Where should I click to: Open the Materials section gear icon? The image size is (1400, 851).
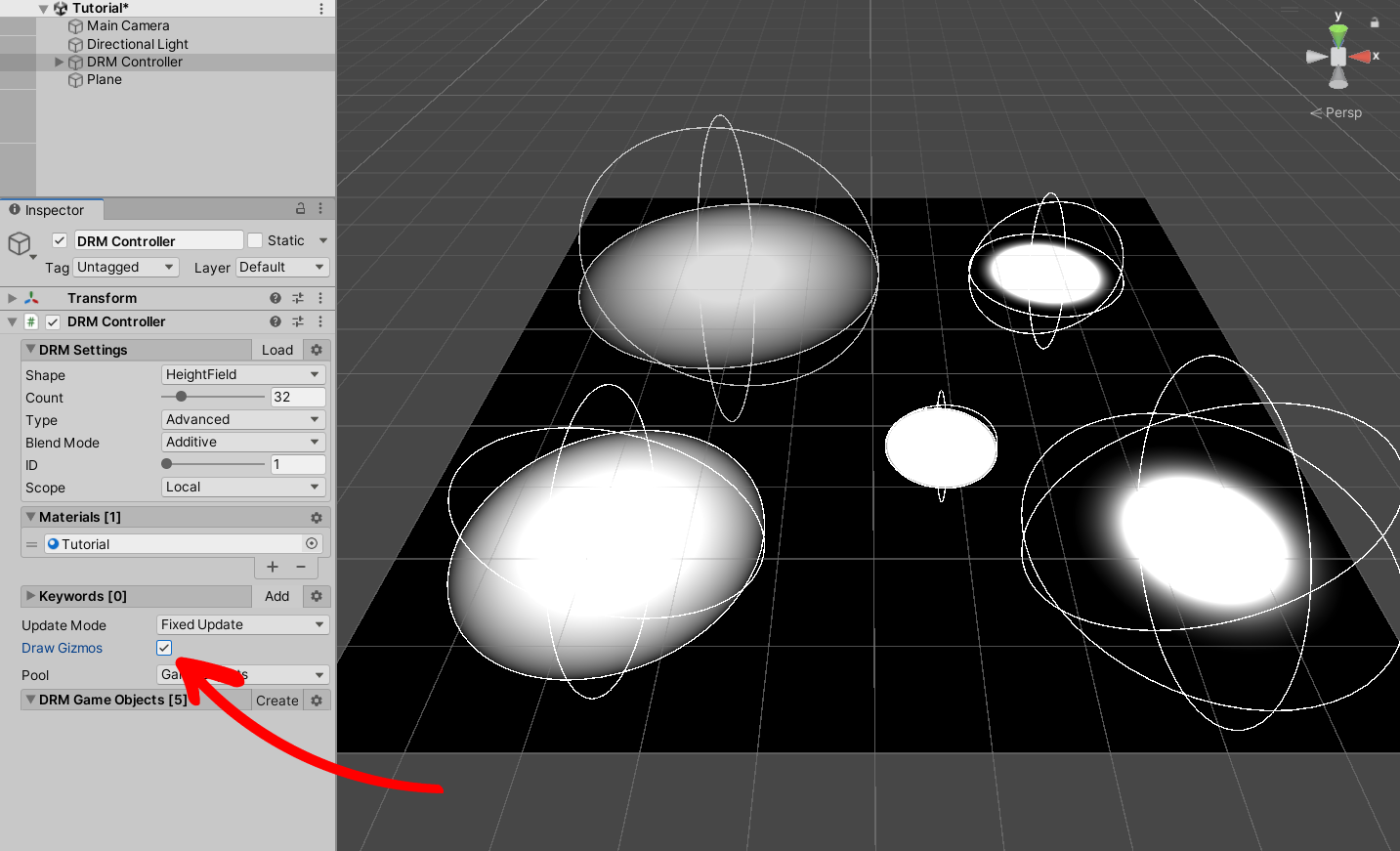point(317,518)
